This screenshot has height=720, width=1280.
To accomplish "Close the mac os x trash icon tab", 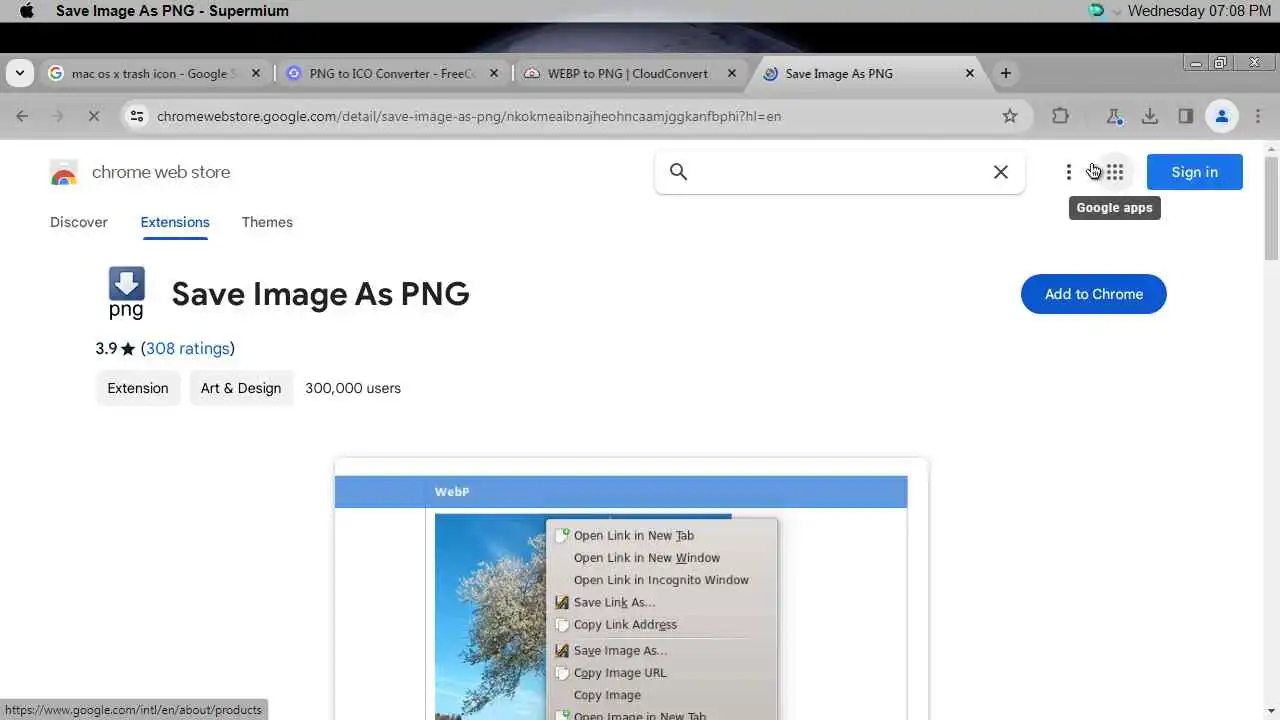I will click(x=256, y=73).
